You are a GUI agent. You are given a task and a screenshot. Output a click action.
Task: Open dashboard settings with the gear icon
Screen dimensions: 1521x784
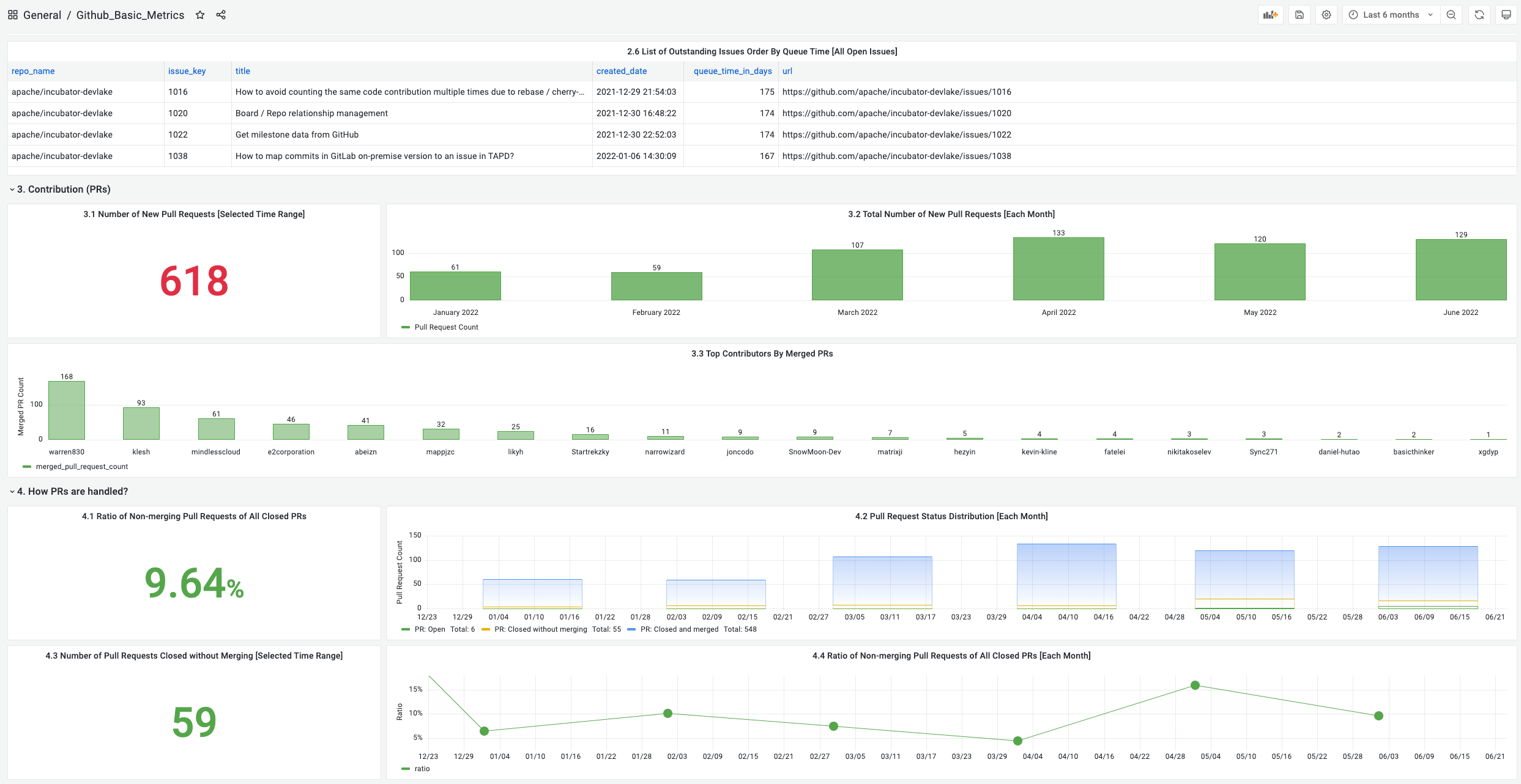coord(1326,15)
